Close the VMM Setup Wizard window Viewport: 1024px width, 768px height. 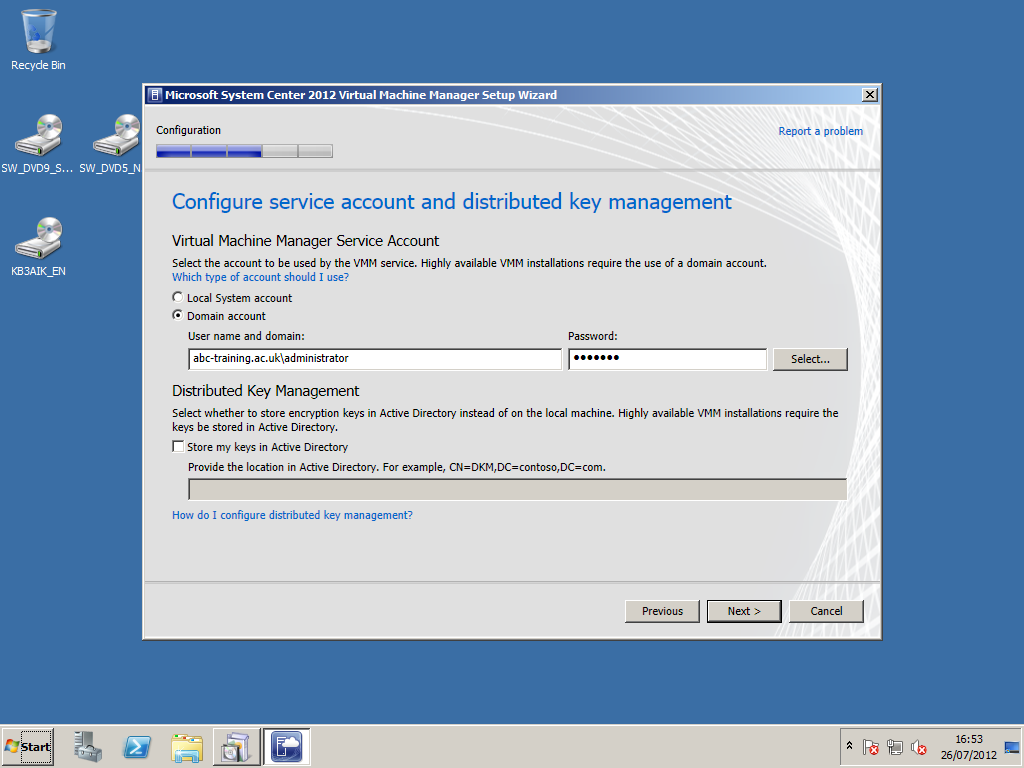(x=870, y=95)
